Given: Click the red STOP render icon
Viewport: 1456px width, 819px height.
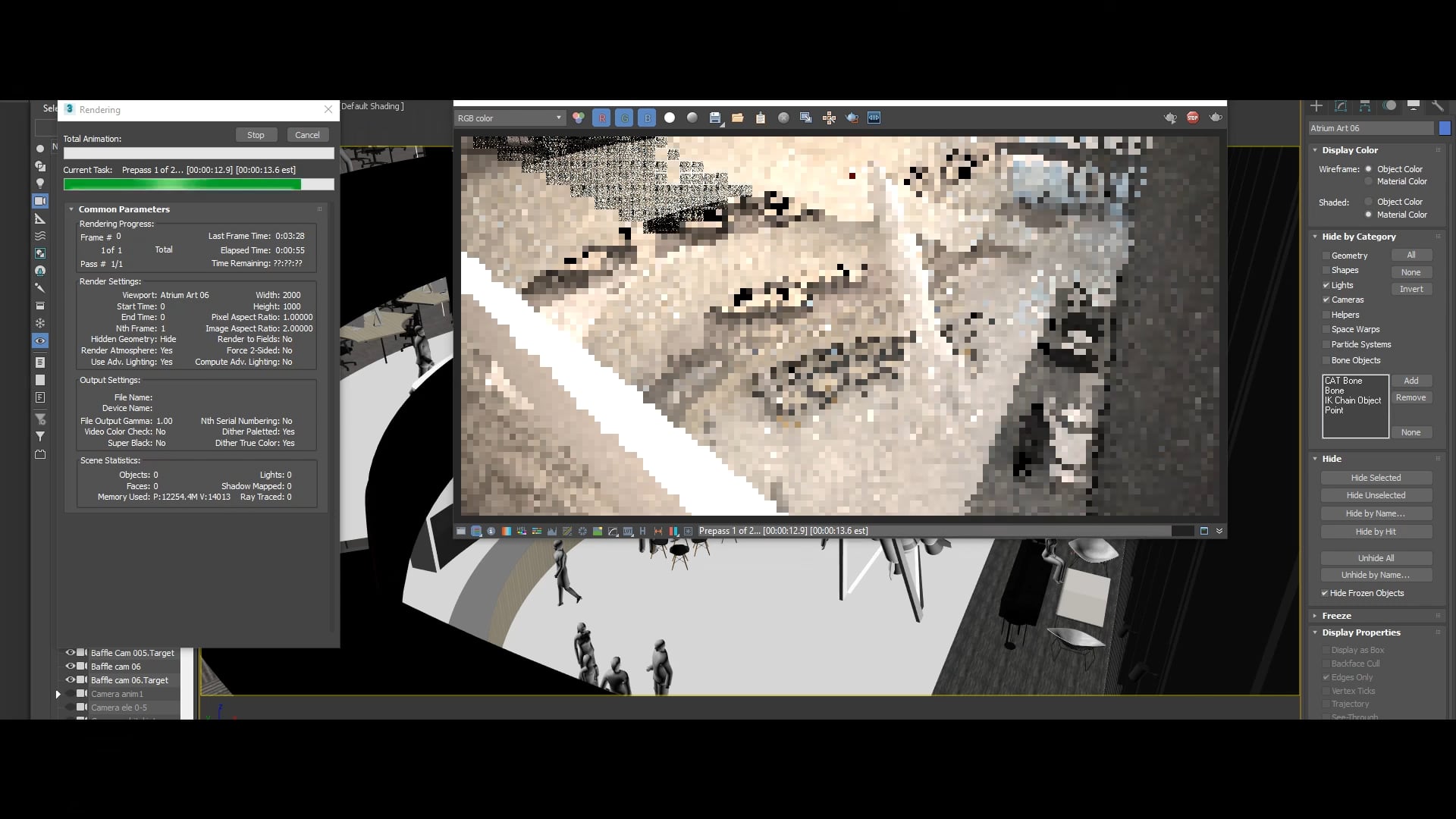Looking at the screenshot, I should [1193, 118].
